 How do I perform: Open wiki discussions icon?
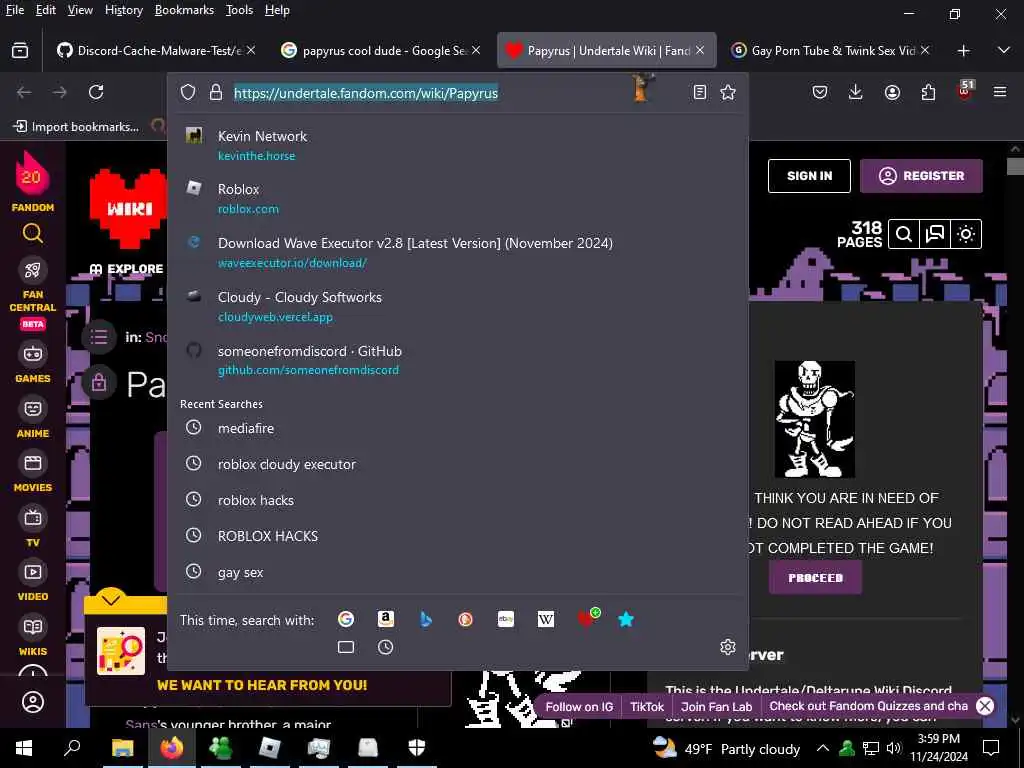(x=935, y=234)
